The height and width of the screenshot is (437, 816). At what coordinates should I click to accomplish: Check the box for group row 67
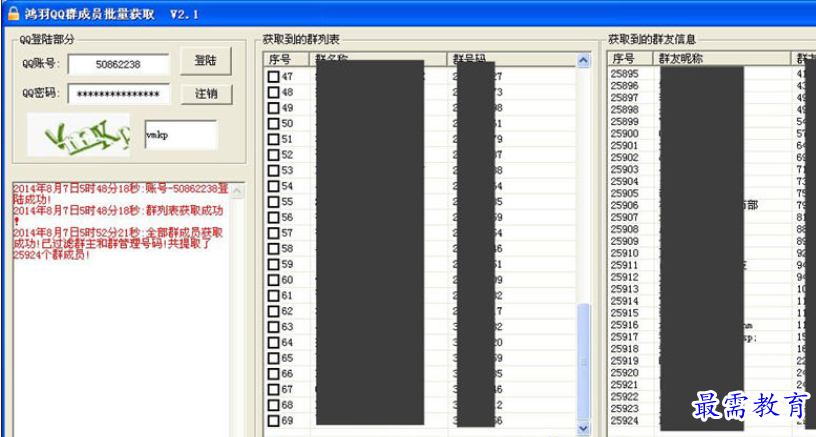(274, 389)
